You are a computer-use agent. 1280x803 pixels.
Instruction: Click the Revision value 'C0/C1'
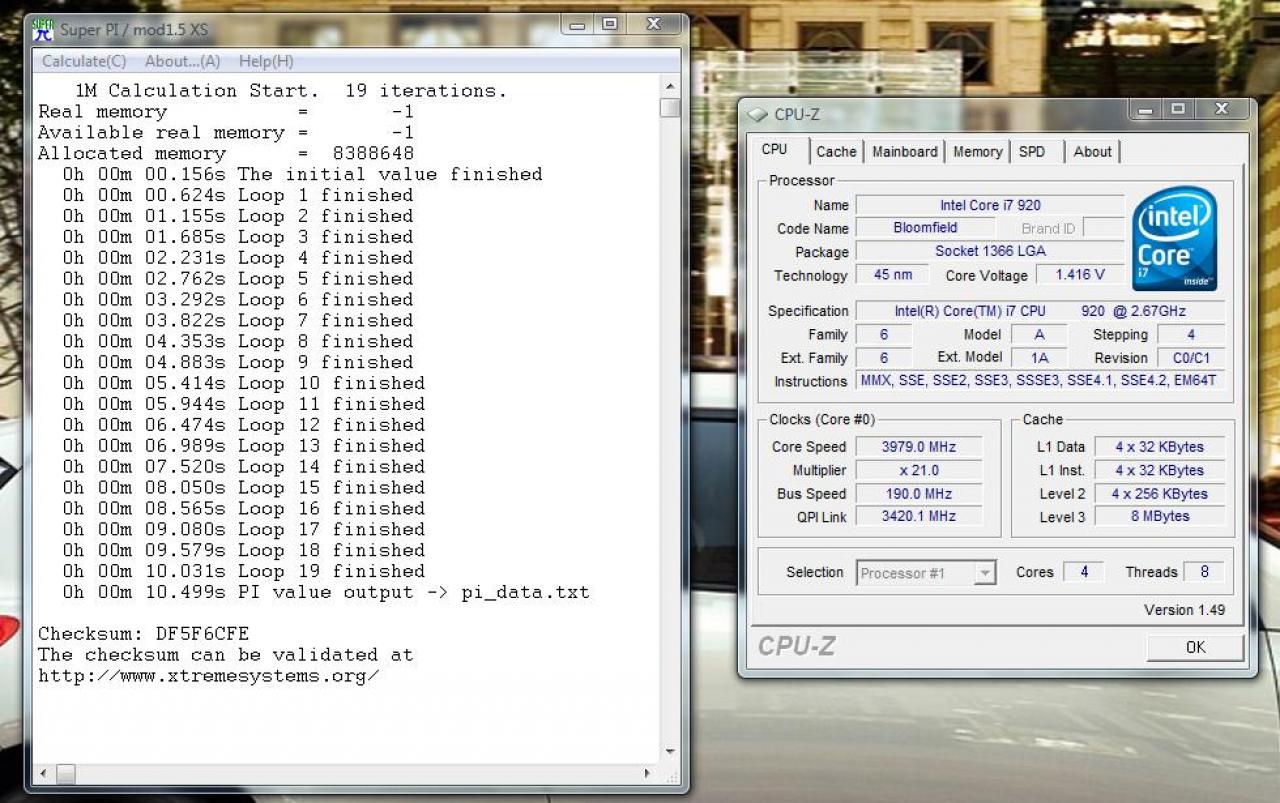(1191, 358)
